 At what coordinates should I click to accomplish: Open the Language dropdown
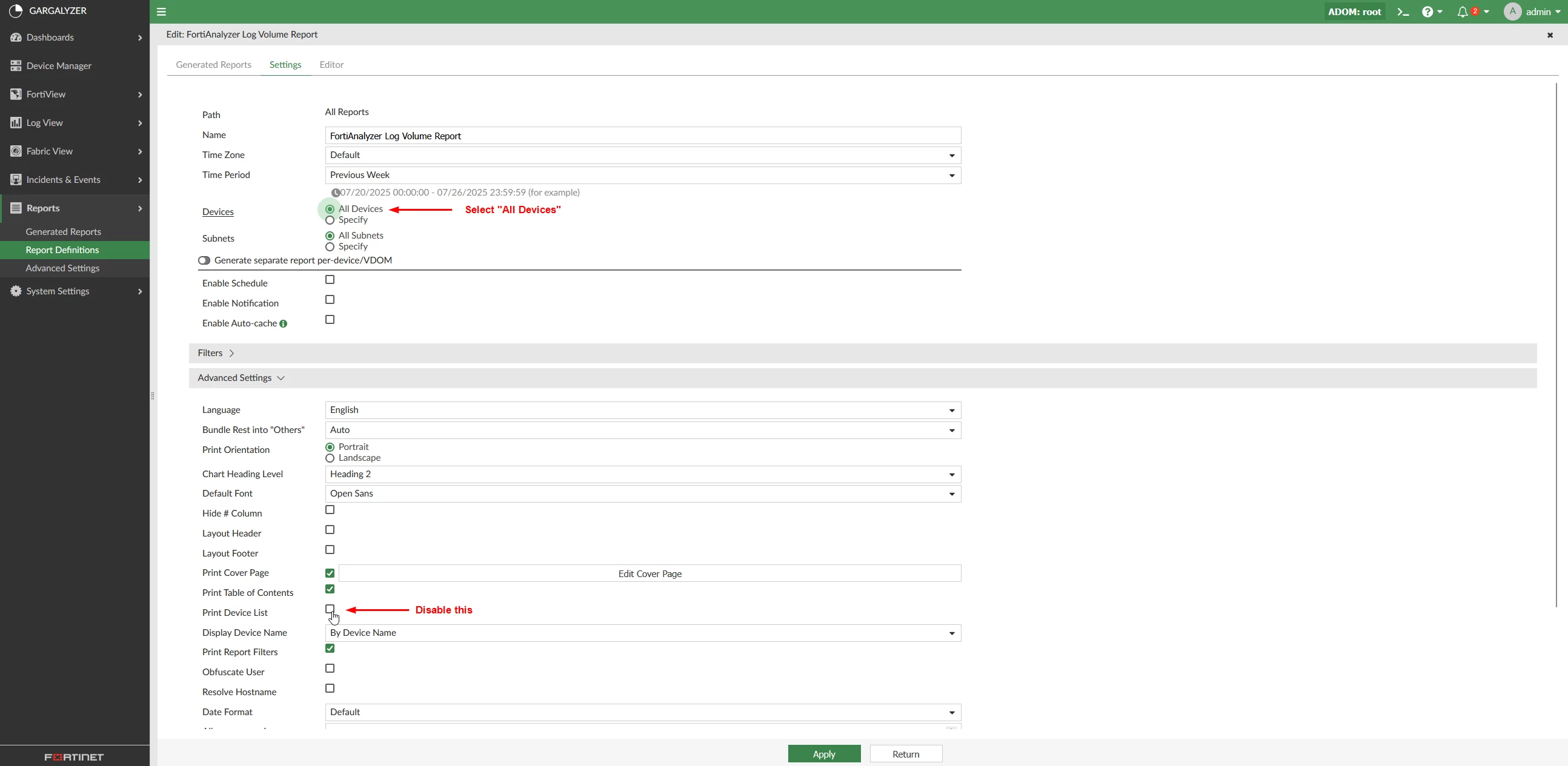643,410
